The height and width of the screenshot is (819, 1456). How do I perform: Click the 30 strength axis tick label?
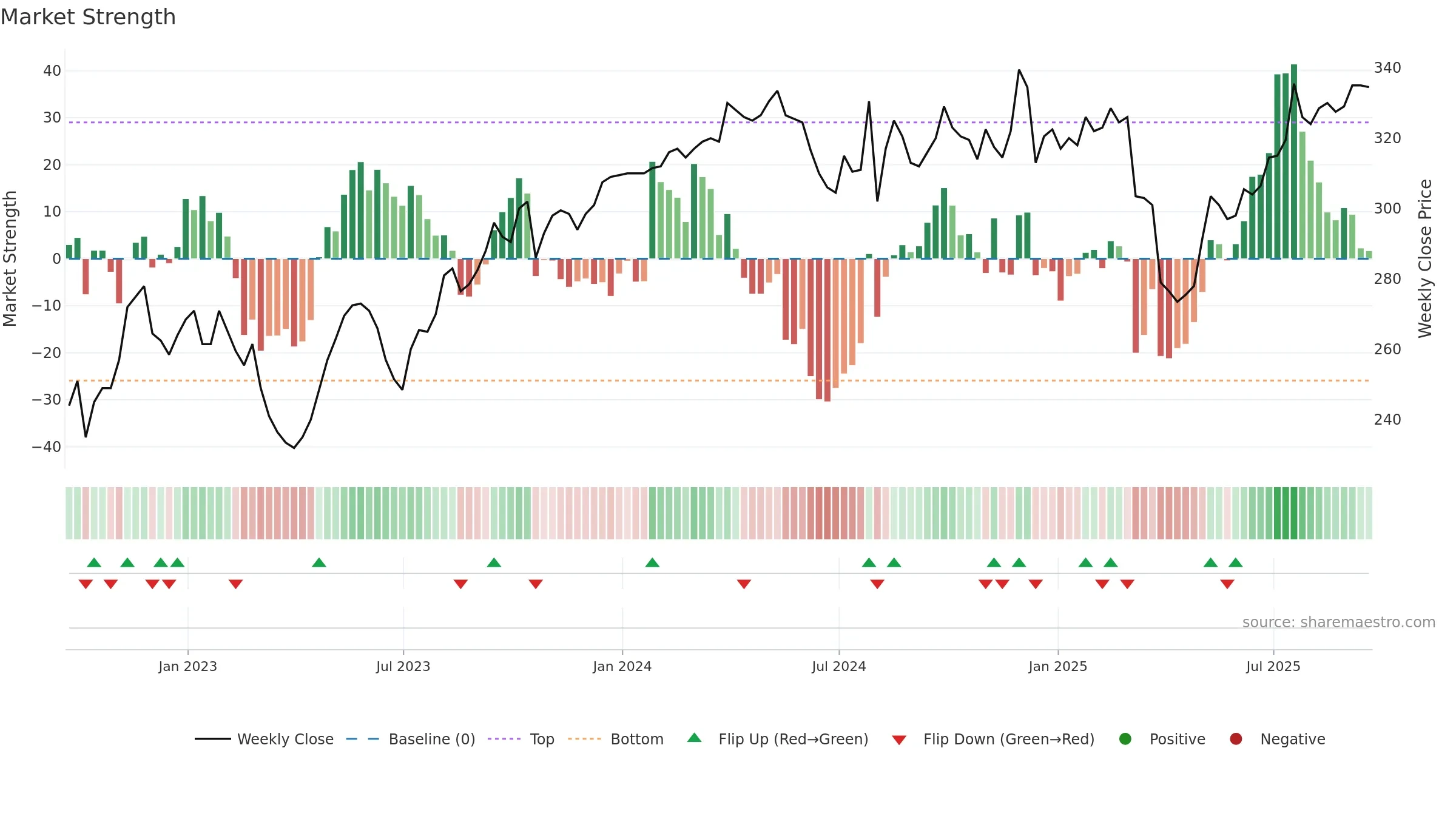point(52,117)
